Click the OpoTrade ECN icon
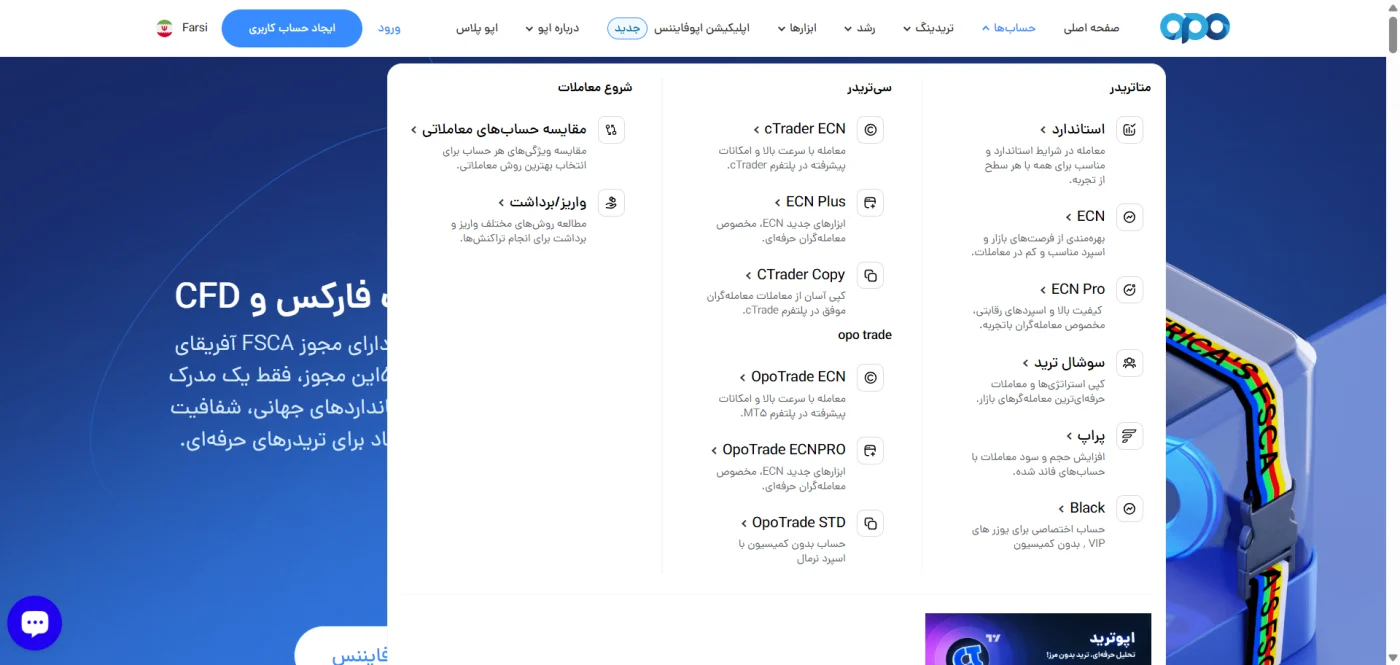Screen dimensions: 1400x665 point(870,378)
